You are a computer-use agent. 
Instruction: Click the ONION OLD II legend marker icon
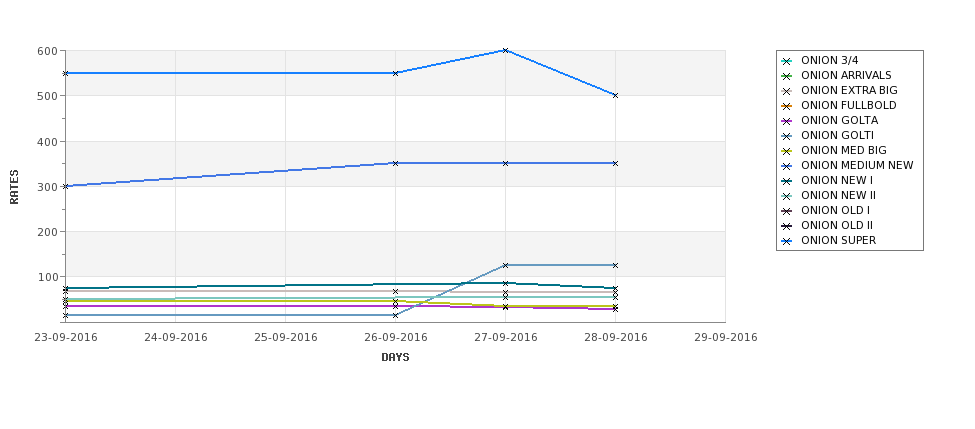pos(787,226)
